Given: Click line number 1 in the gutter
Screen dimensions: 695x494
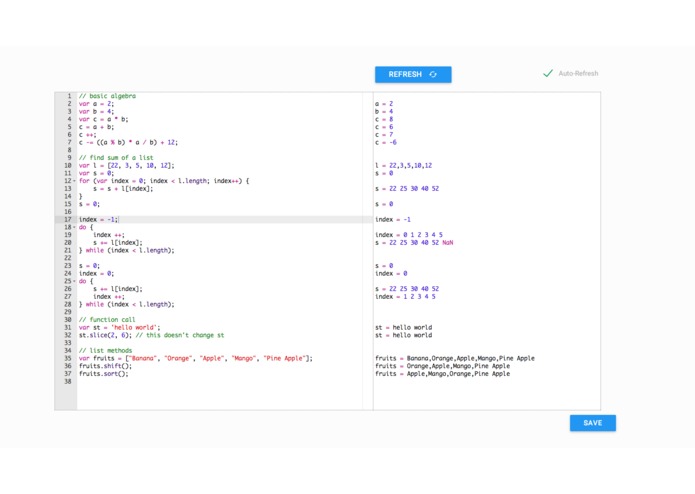Looking at the screenshot, I should pyautogui.click(x=70, y=96).
